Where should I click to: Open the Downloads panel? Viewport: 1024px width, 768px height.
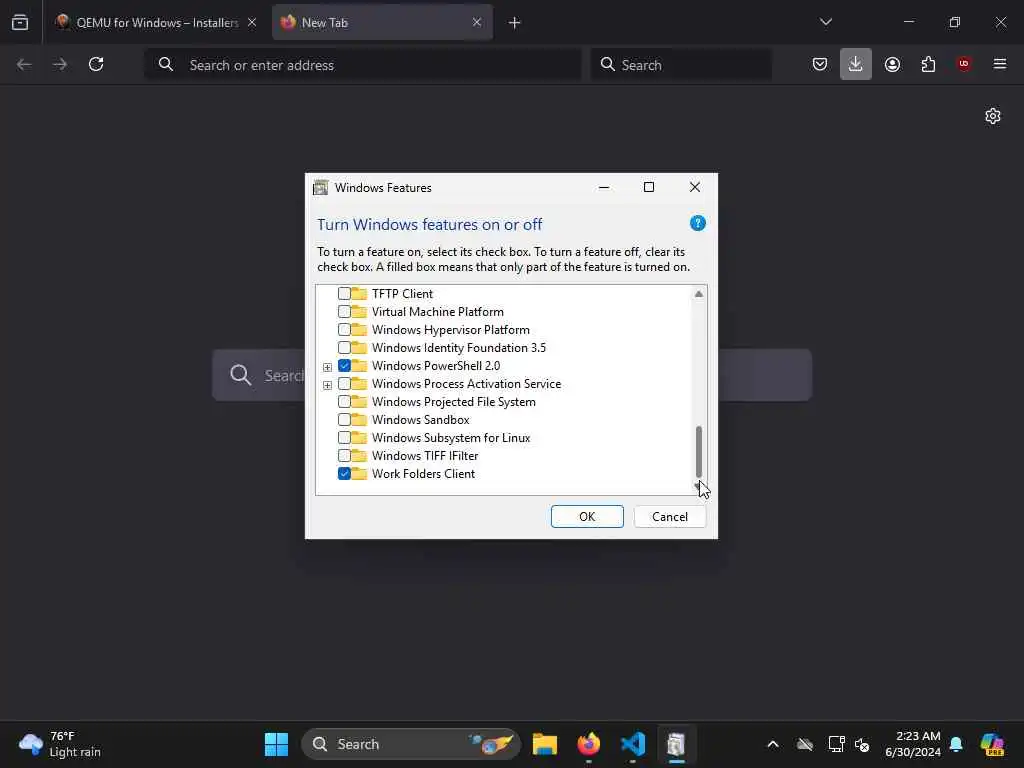click(x=856, y=64)
